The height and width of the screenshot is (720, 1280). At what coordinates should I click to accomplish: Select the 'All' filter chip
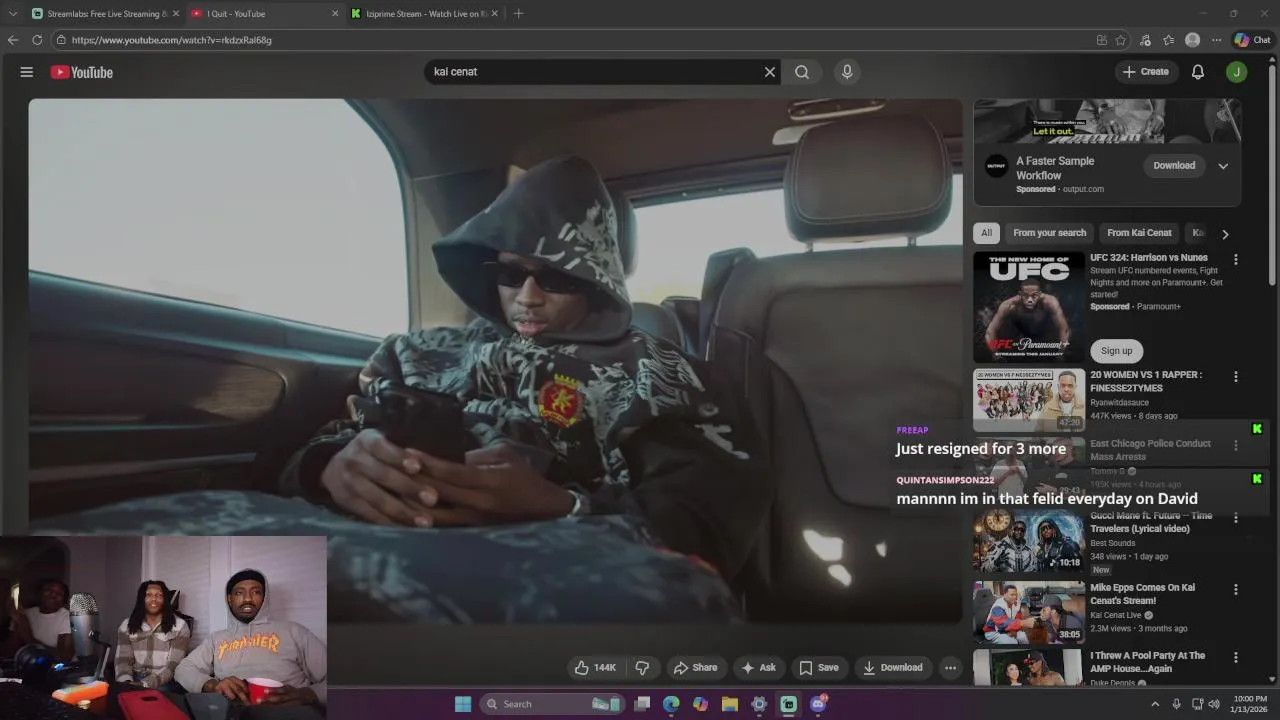987,233
